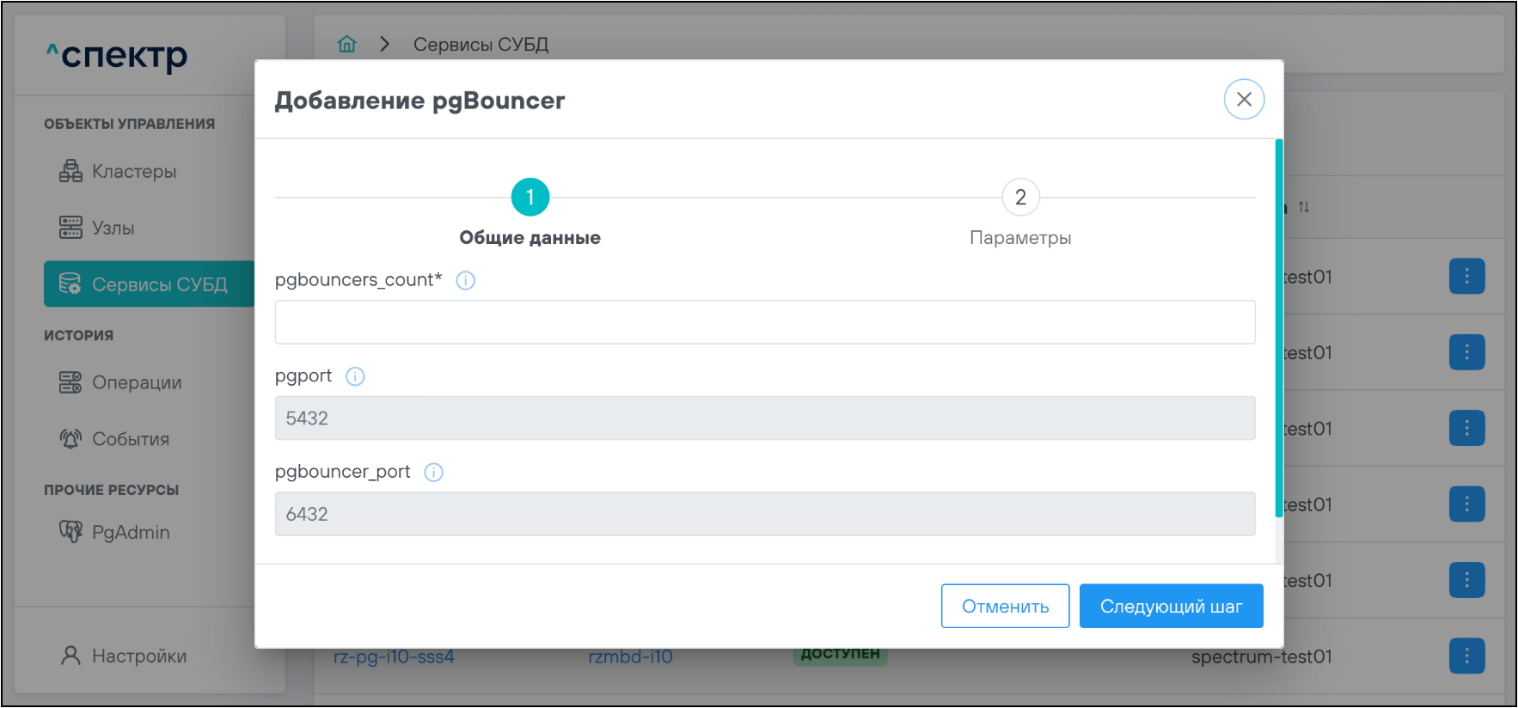Open rz-pg-i10-sss4 service link
1518x708 pixels.
tap(394, 657)
